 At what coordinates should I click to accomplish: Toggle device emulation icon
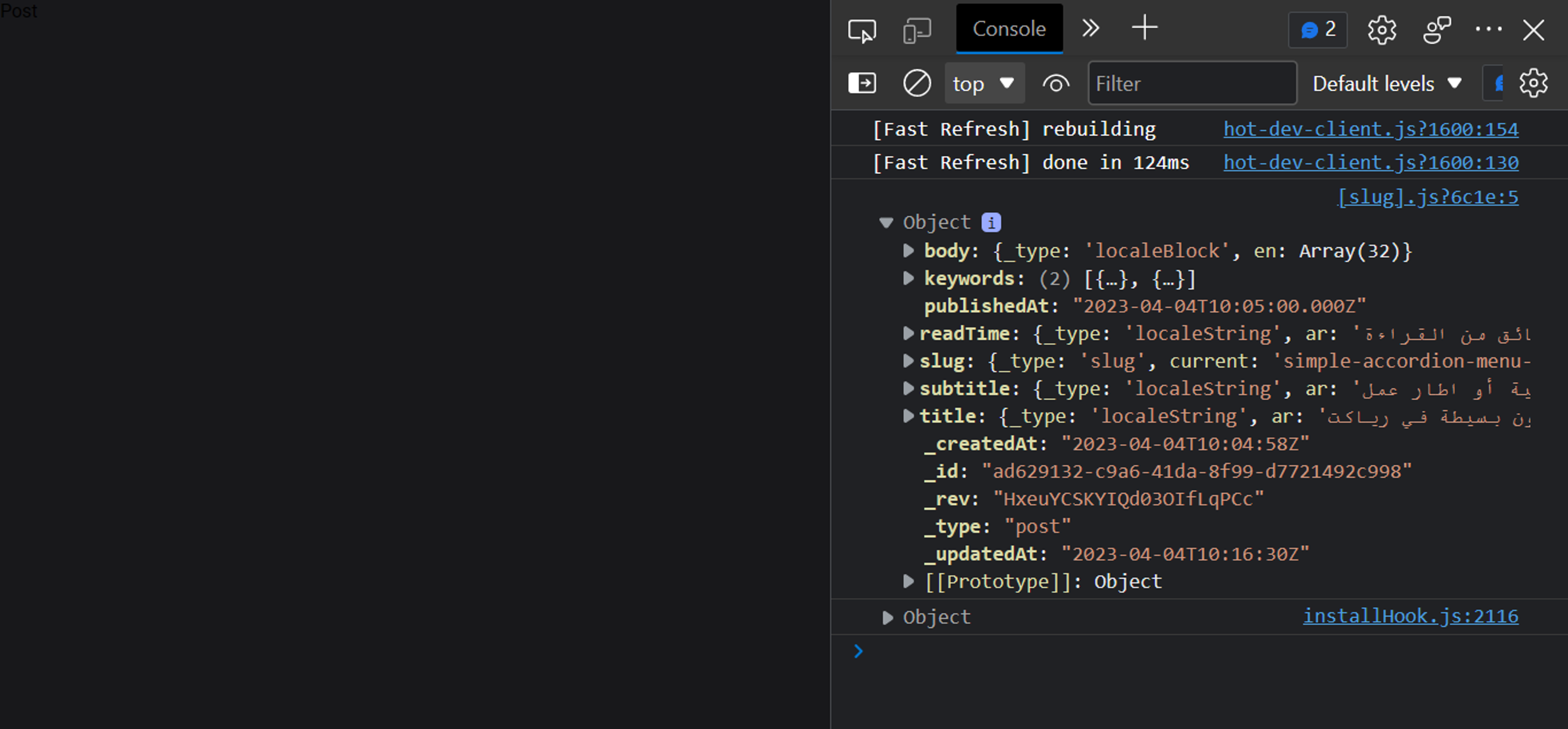point(917,30)
